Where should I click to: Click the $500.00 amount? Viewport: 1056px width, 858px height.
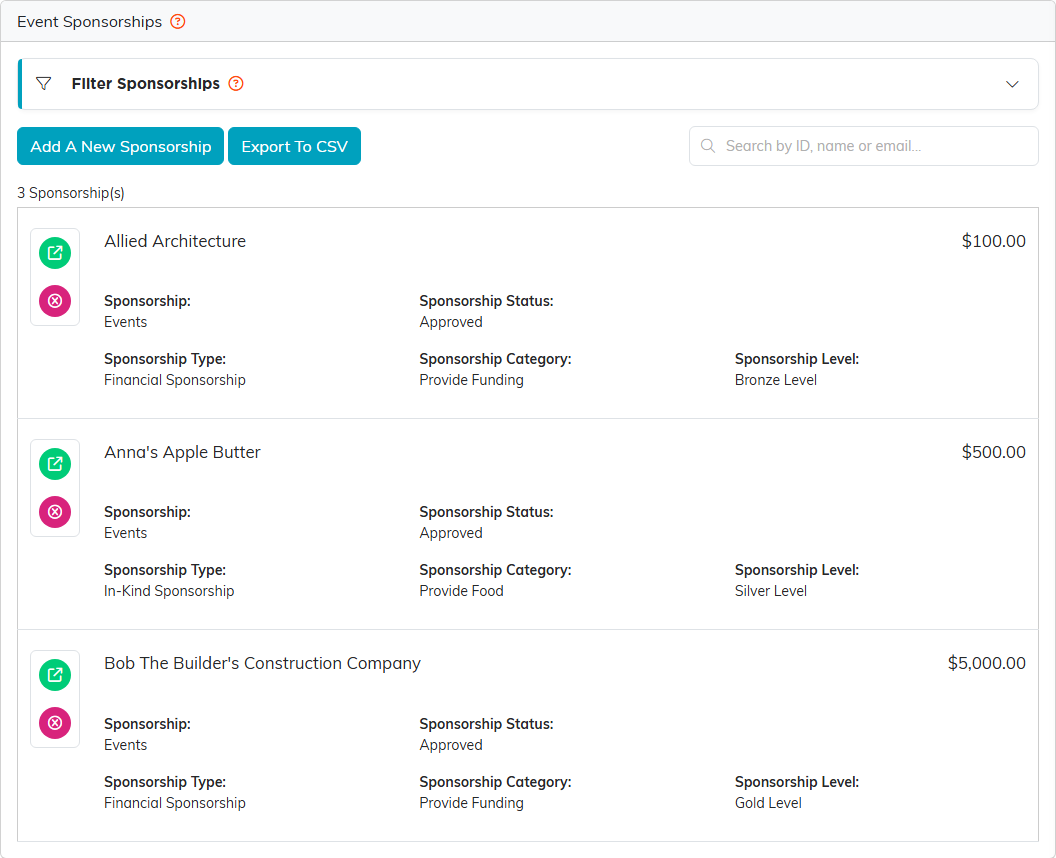pyautogui.click(x=993, y=452)
